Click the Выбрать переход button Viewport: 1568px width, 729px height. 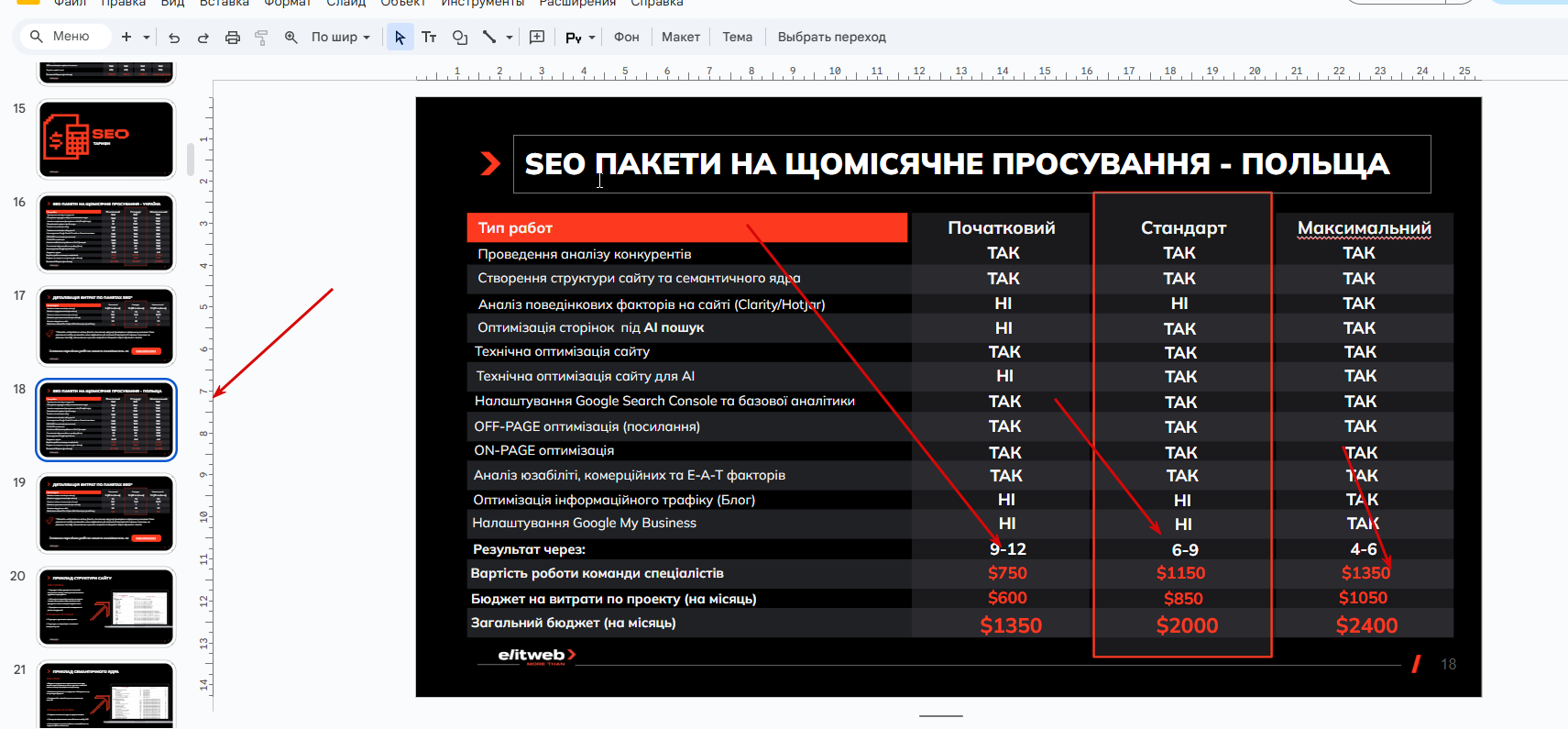[831, 38]
